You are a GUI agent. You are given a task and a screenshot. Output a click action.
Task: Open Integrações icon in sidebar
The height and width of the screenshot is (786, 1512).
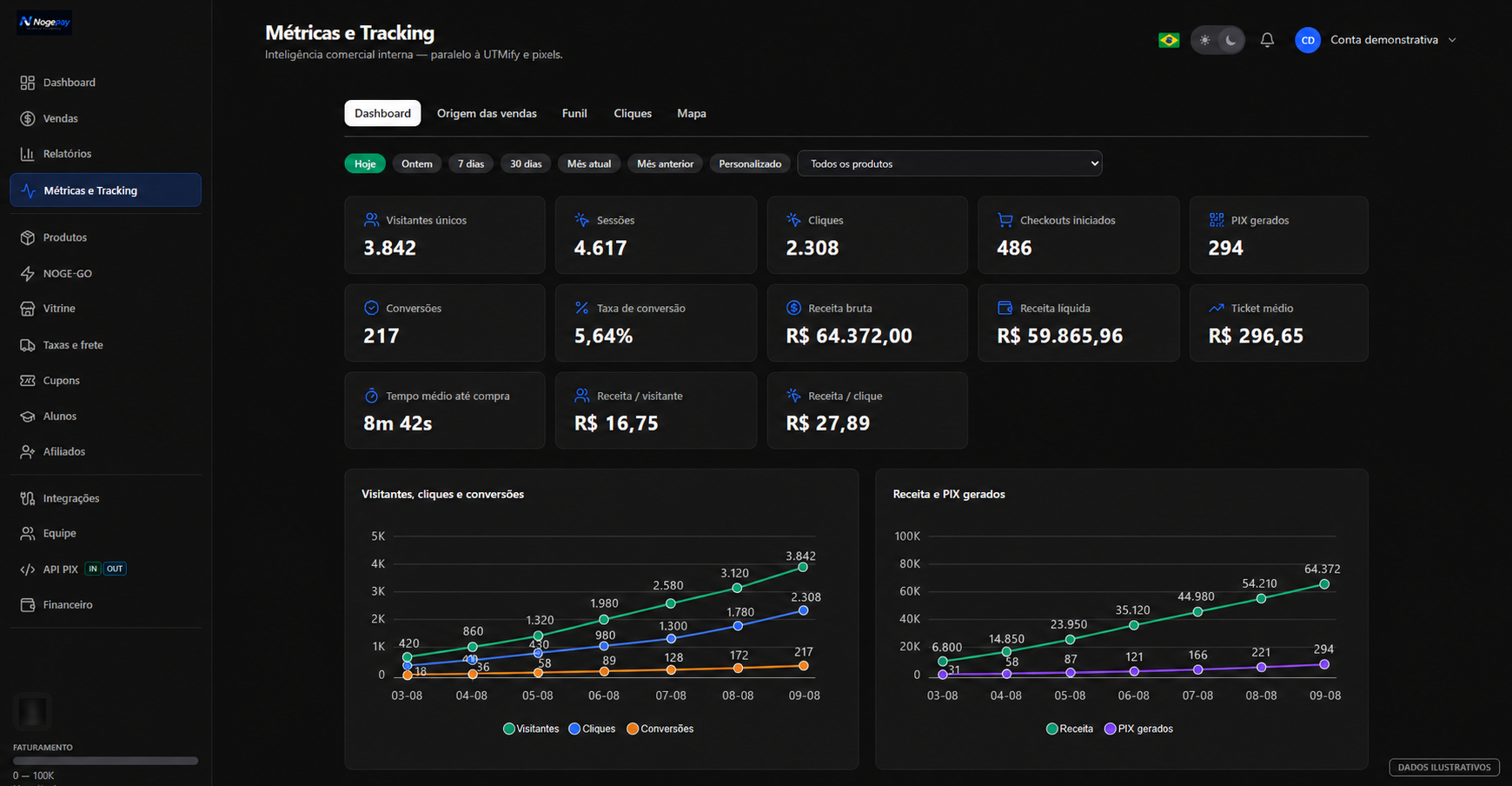coord(28,498)
